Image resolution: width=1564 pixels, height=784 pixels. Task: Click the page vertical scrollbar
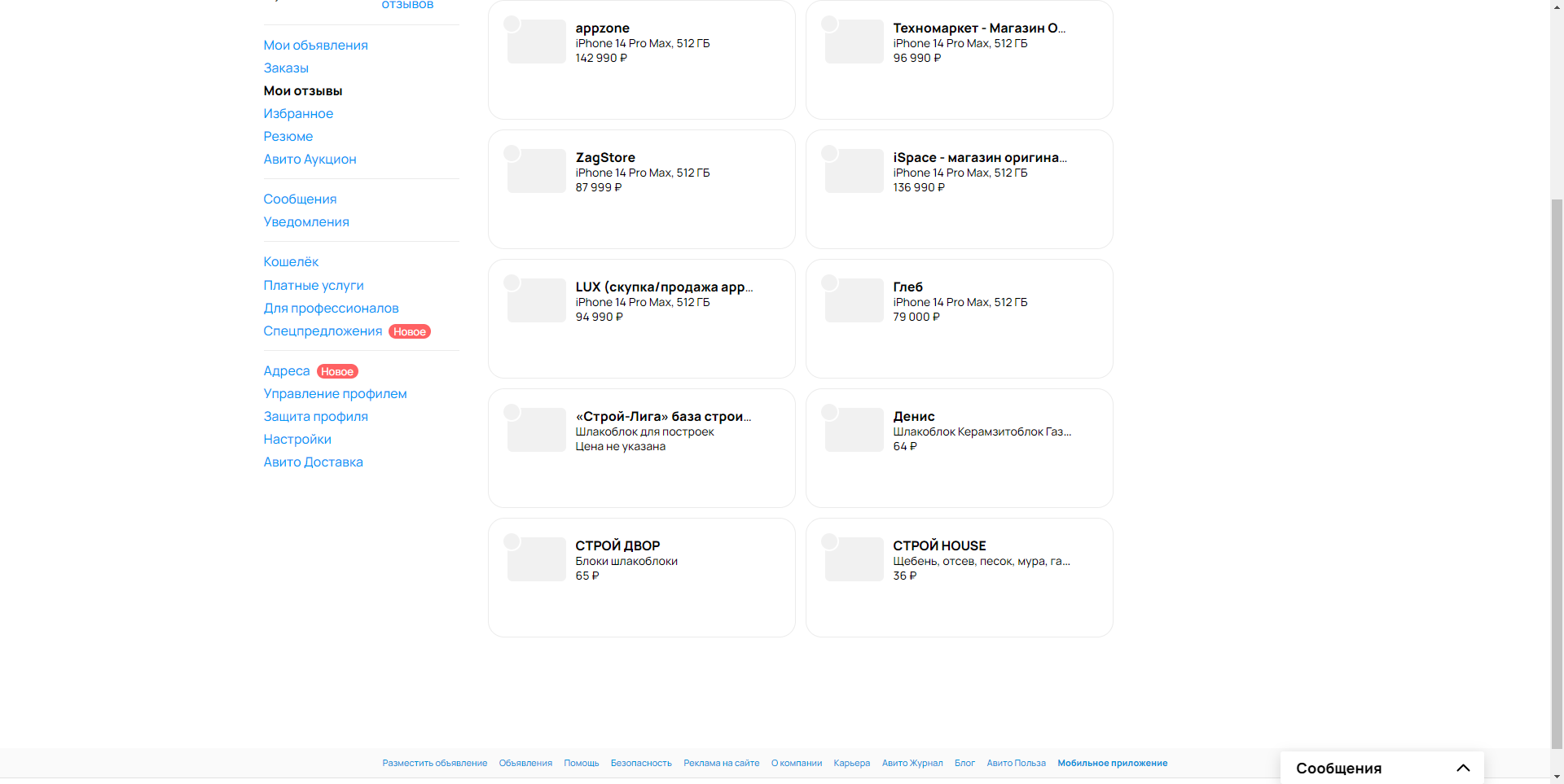pos(1557,472)
